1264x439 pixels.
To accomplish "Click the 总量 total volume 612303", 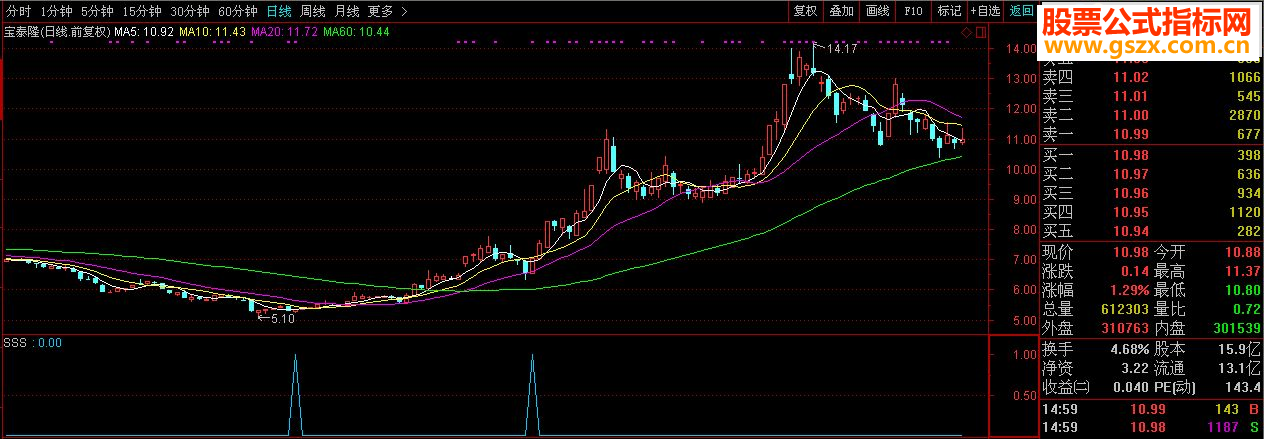I will point(1124,309).
